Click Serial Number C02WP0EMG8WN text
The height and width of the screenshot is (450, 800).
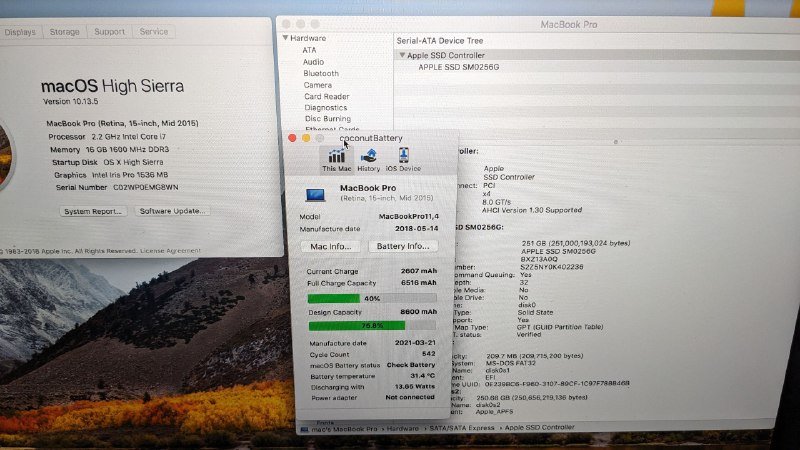[x=117, y=187]
